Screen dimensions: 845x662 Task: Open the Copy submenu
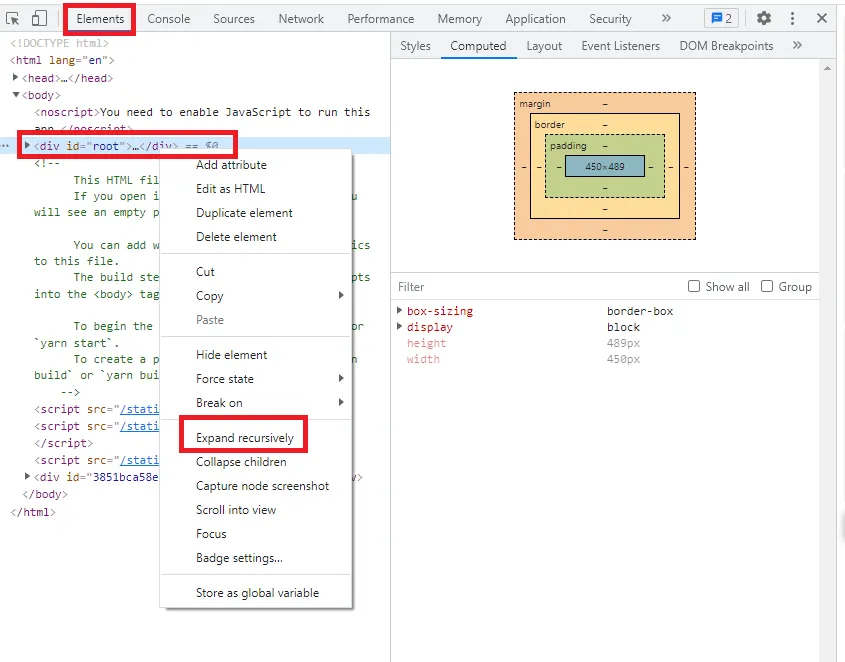(256, 296)
